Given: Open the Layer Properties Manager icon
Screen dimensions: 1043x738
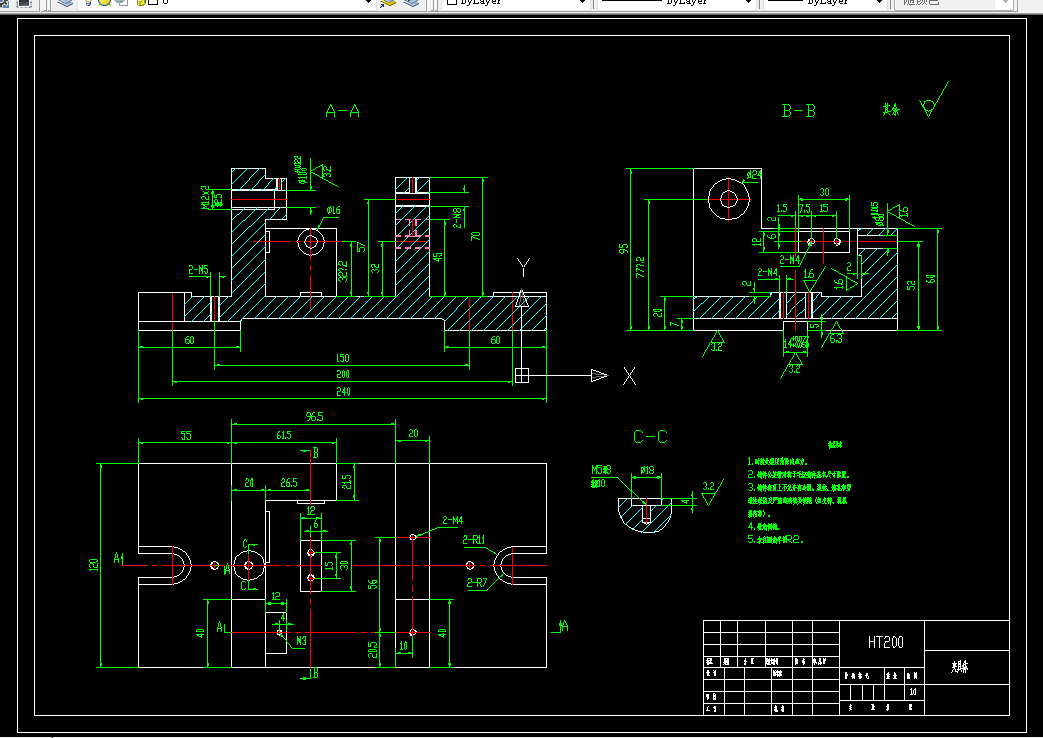Looking at the screenshot, I should [x=65, y=3].
